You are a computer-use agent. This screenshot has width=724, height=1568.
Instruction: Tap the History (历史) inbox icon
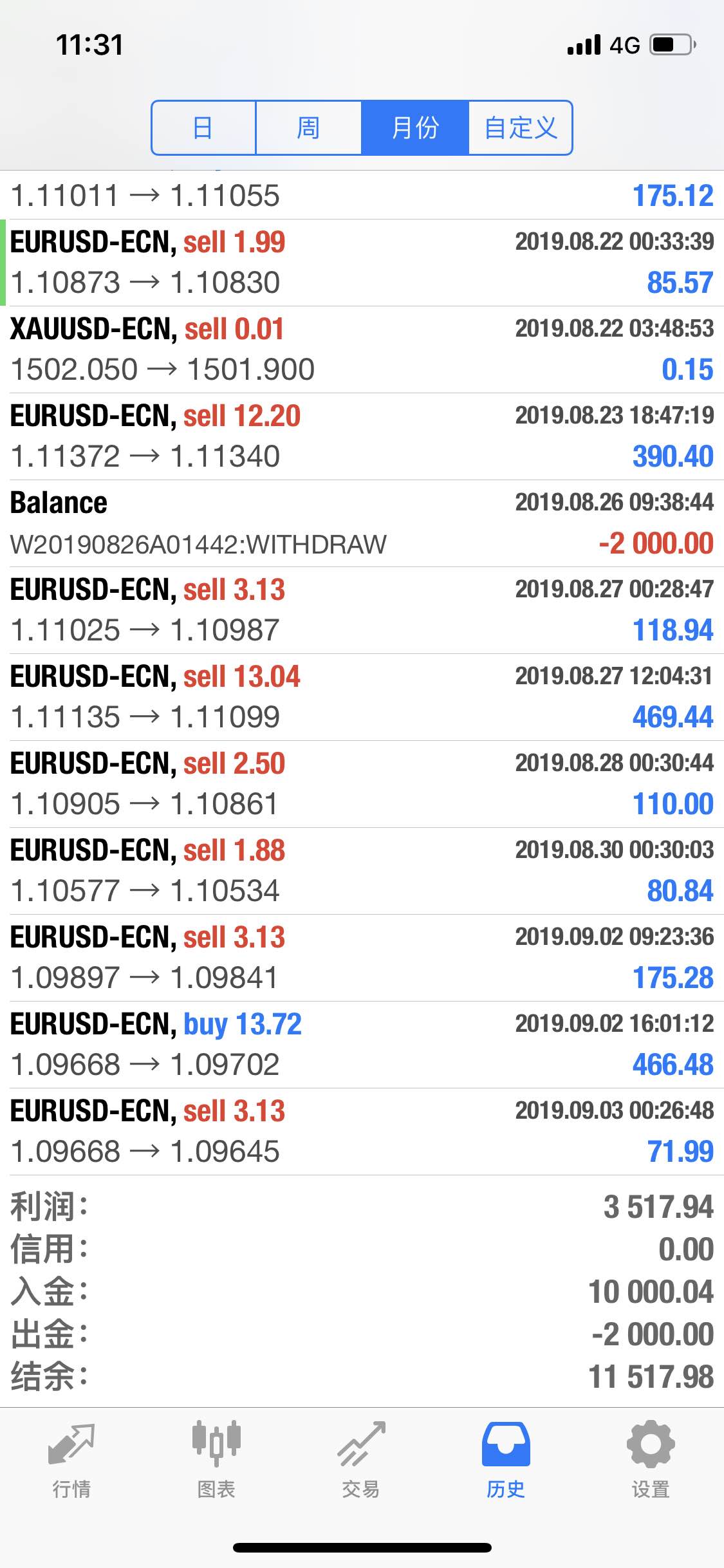coord(506,1444)
